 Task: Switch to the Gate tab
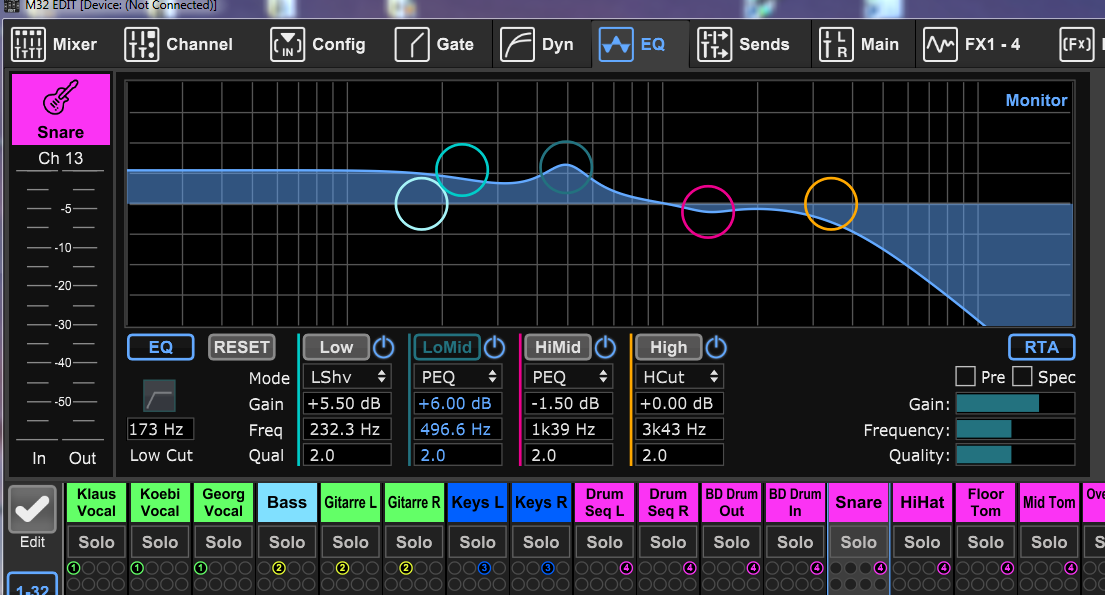(434, 44)
